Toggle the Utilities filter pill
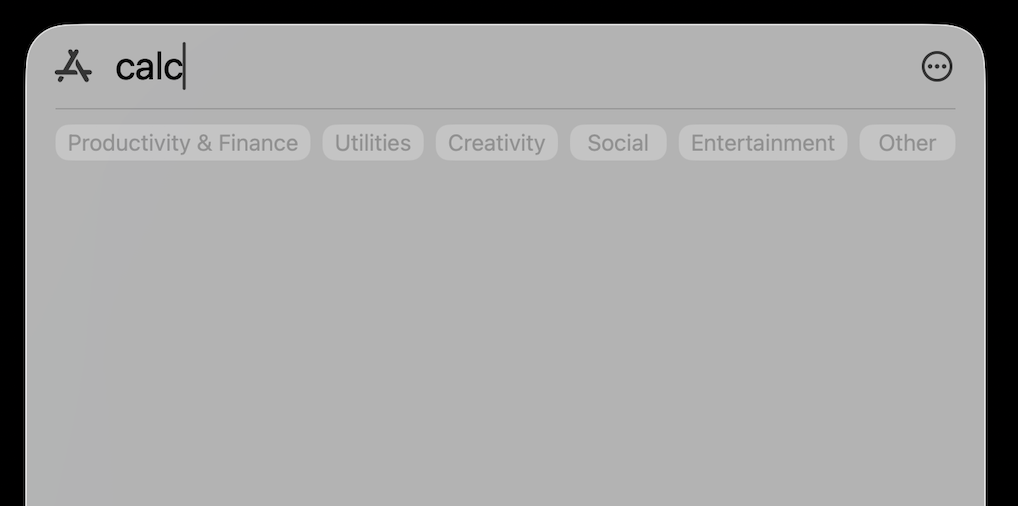1018x506 pixels. pyautogui.click(x=373, y=143)
